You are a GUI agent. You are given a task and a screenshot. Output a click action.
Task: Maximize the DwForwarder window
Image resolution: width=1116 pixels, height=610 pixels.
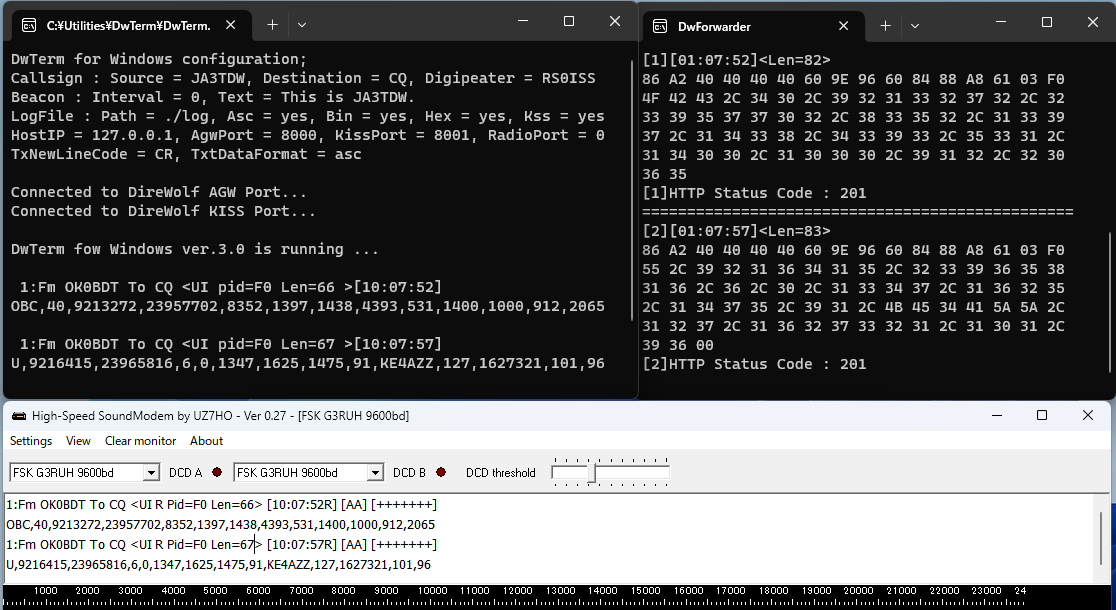[1047, 22]
